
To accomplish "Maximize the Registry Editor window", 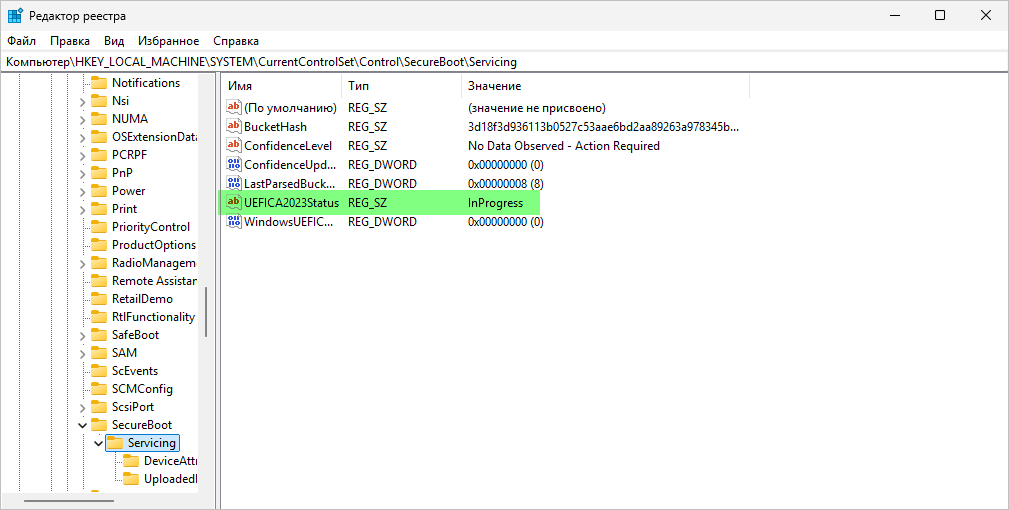I will coord(940,15).
